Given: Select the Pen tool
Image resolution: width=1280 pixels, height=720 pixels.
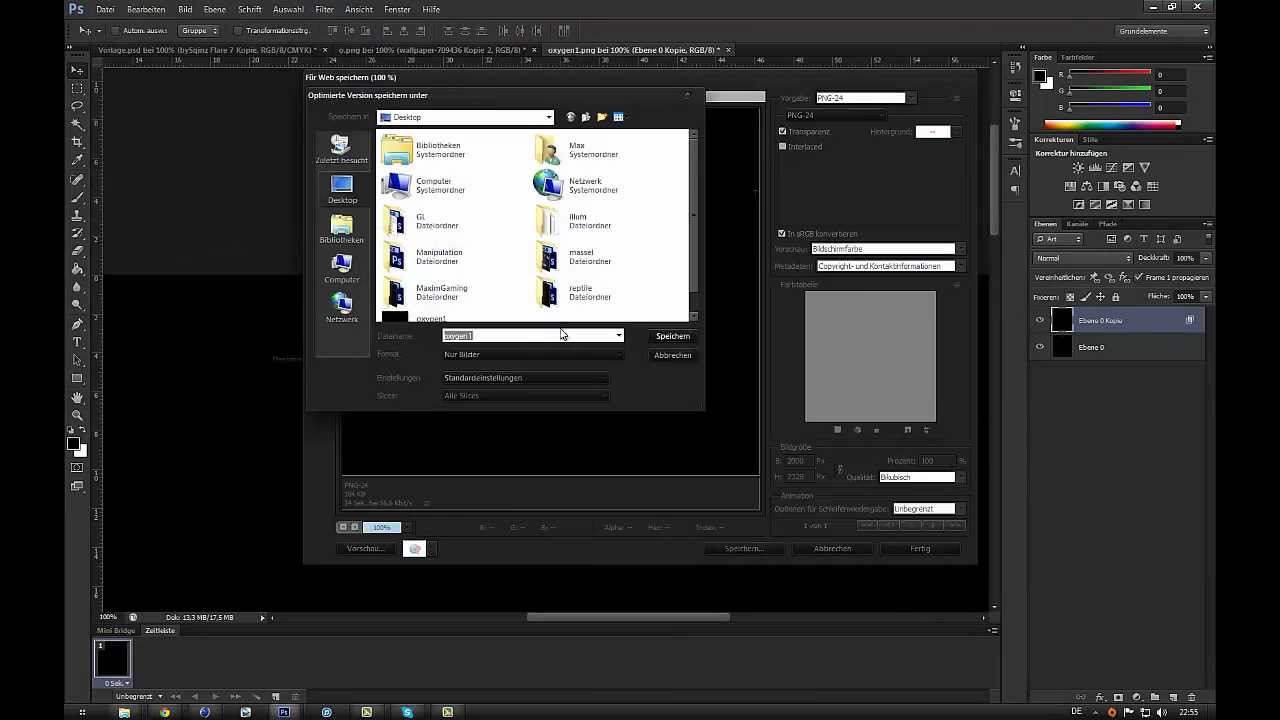Looking at the screenshot, I should pos(77,324).
